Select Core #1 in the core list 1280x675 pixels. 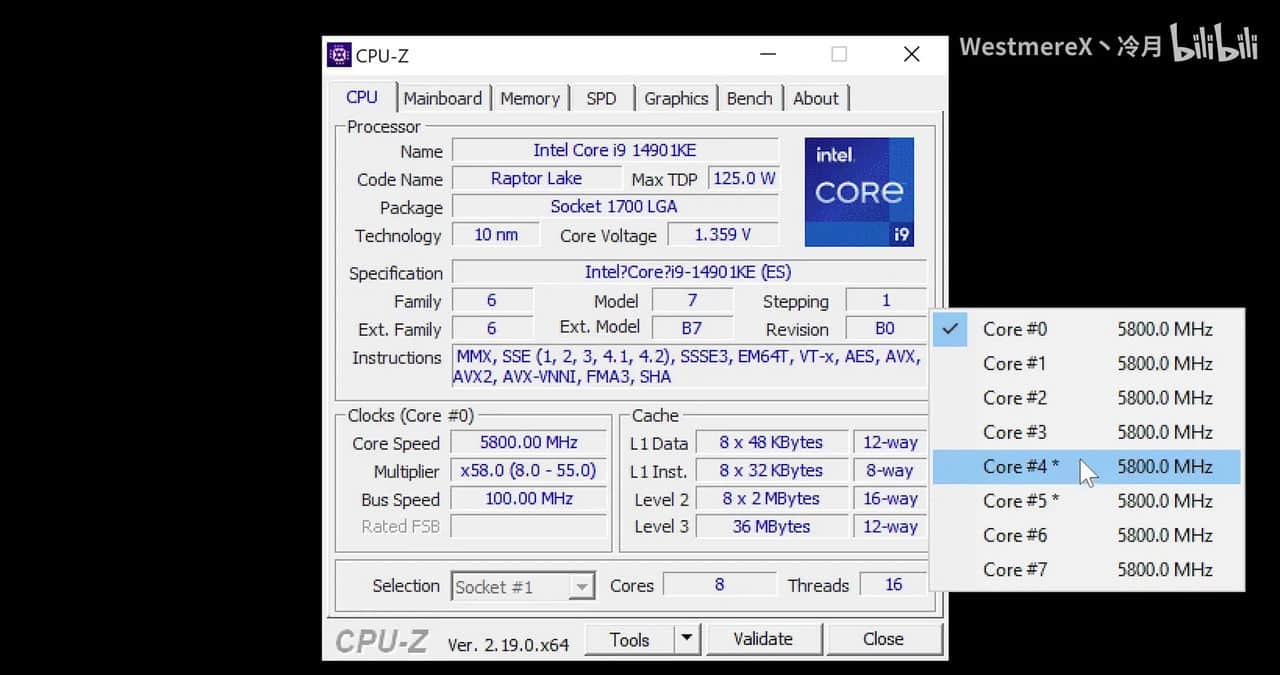click(x=1087, y=363)
